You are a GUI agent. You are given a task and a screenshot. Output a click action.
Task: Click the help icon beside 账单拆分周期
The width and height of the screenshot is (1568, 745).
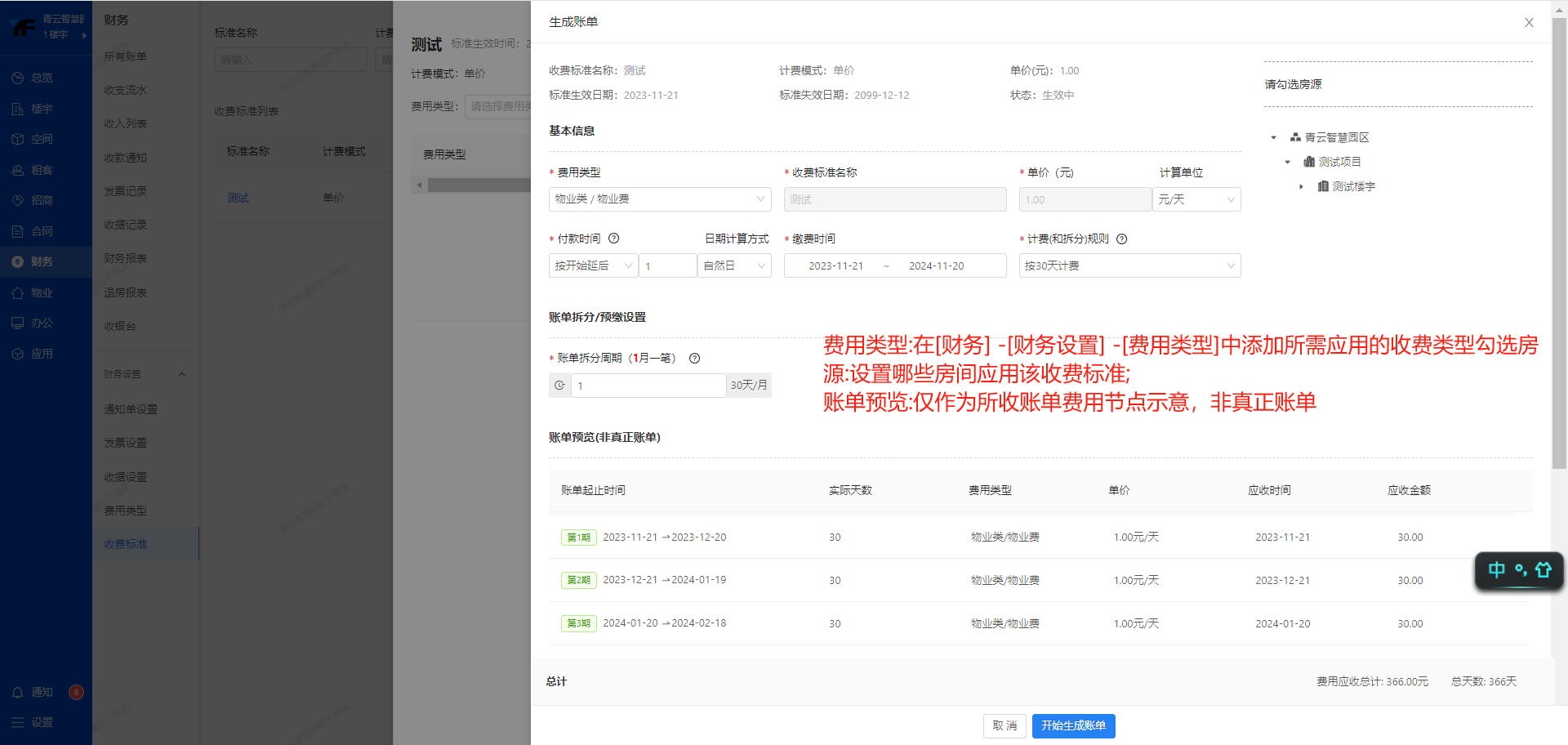[694, 358]
